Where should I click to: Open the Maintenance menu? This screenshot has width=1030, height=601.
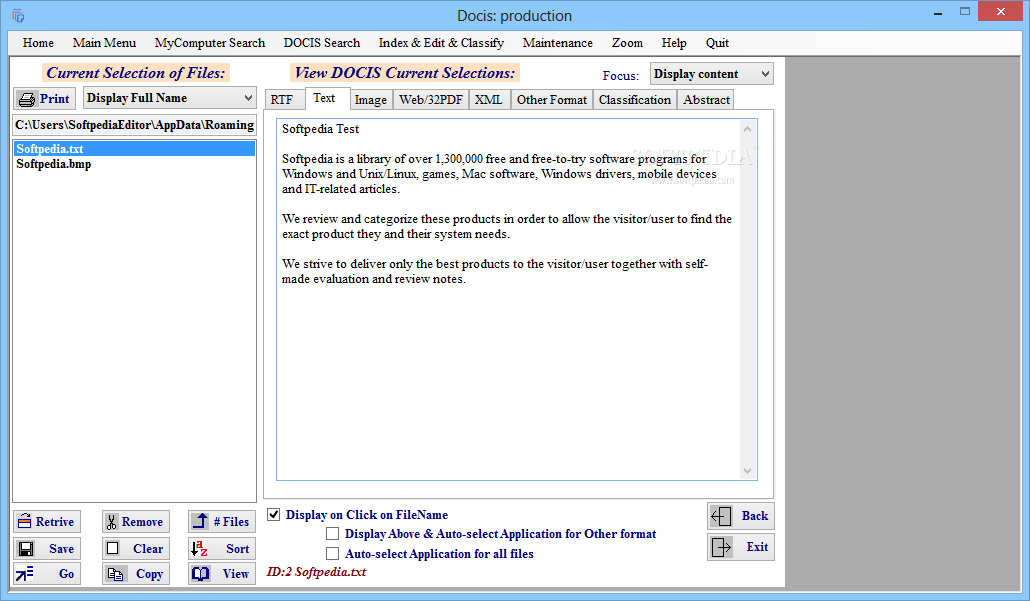(x=558, y=43)
